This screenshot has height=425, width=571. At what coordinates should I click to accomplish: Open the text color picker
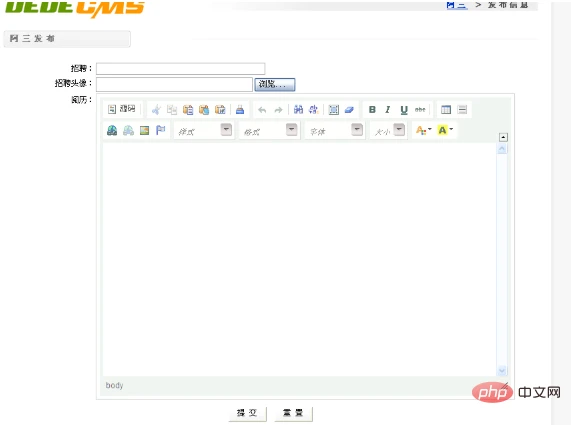tap(424, 130)
